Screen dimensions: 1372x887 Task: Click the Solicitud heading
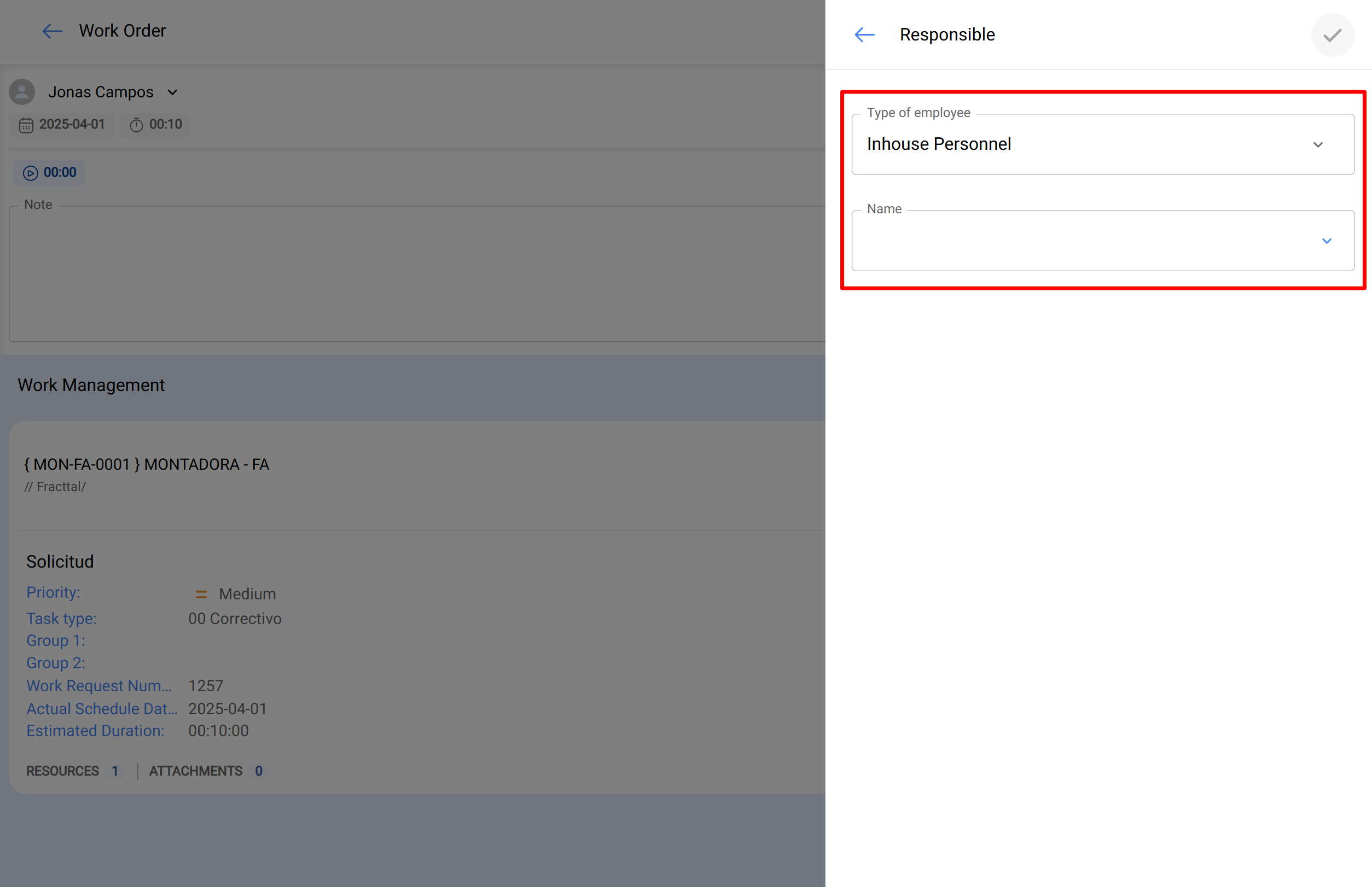coord(60,562)
